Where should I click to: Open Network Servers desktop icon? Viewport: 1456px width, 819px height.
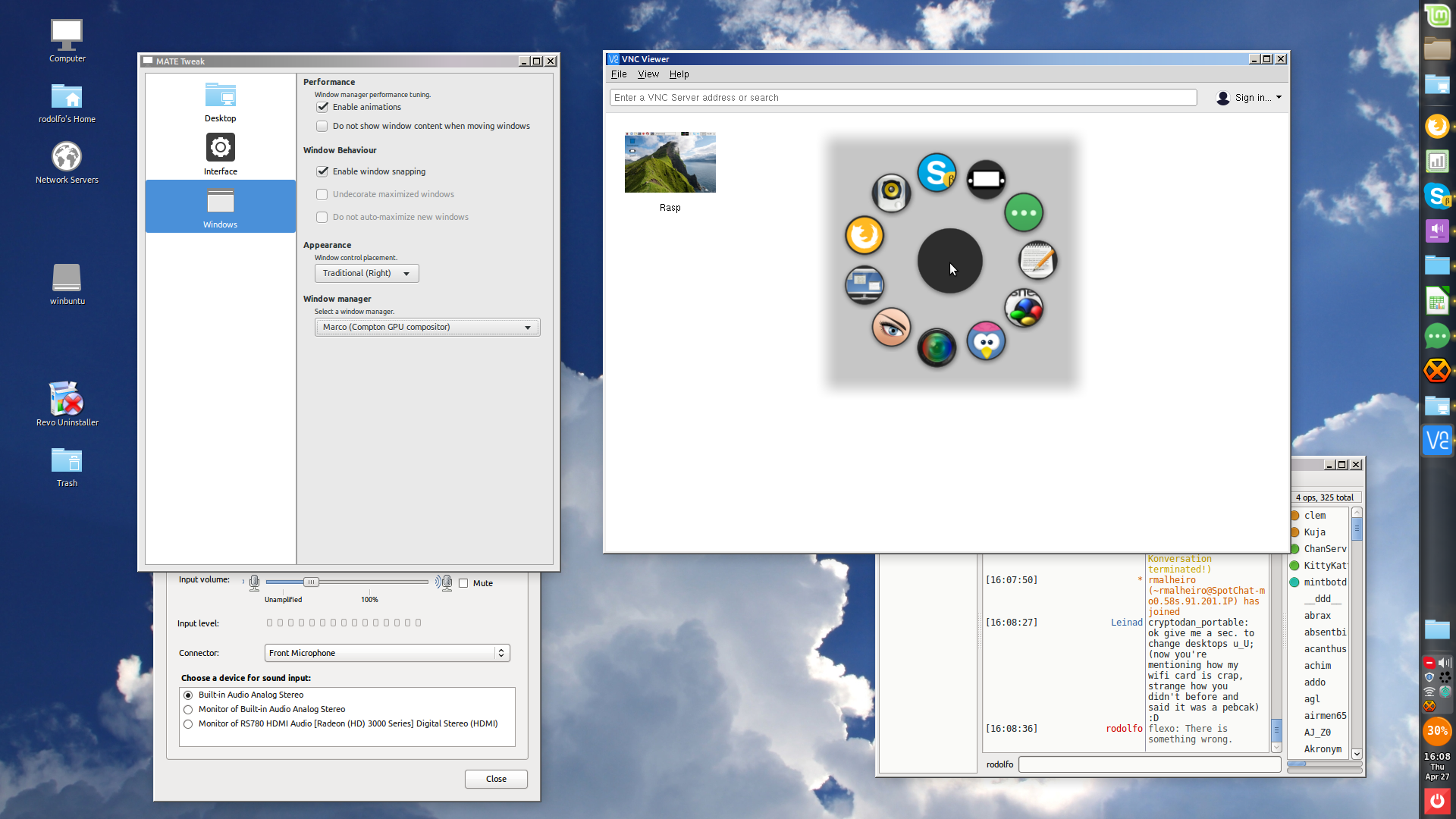67,163
